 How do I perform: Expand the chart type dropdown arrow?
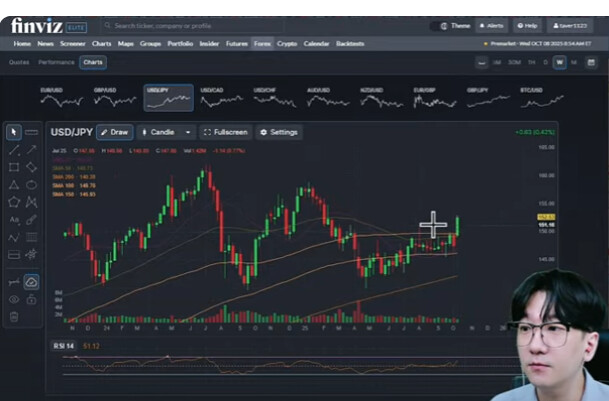tap(188, 133)
